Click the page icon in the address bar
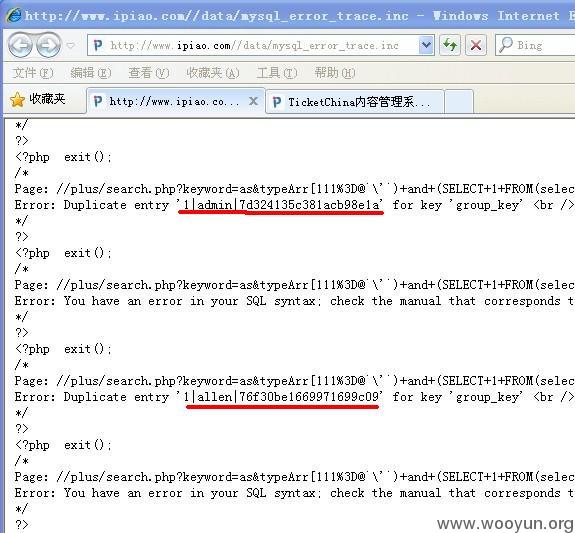Image resolution: width=575 pixels, height=533 pixels. 98,45
